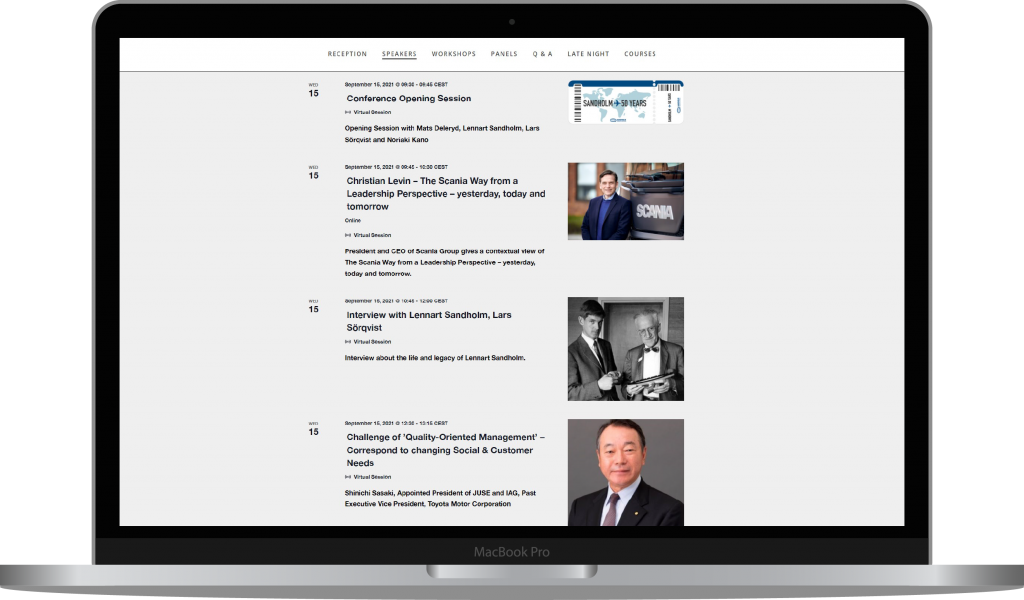This screenshot has height=600, width=1024.
Task: Go to the Panels tab
Action: 504,54
